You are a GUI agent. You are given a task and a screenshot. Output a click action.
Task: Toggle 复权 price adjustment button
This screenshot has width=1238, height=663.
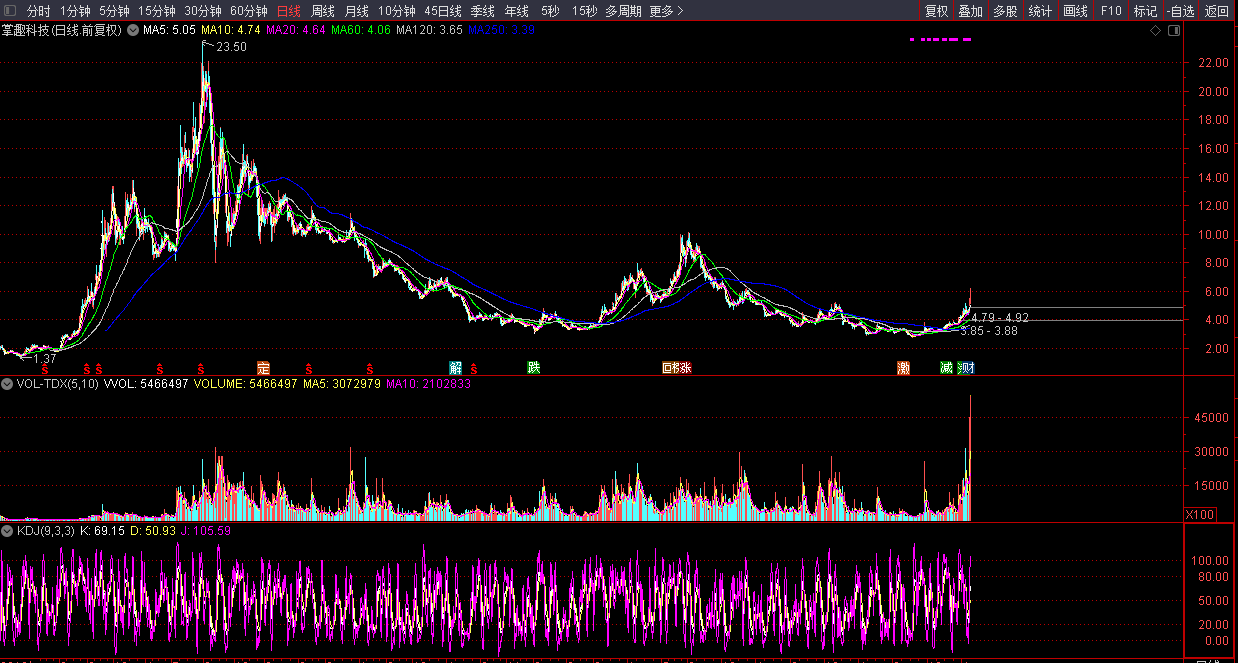(x=936, y=11)
